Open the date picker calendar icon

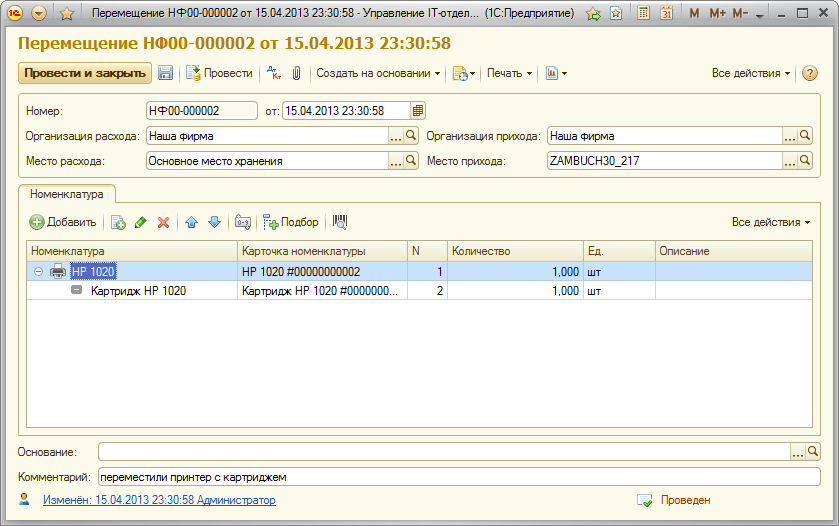point(418,111)
